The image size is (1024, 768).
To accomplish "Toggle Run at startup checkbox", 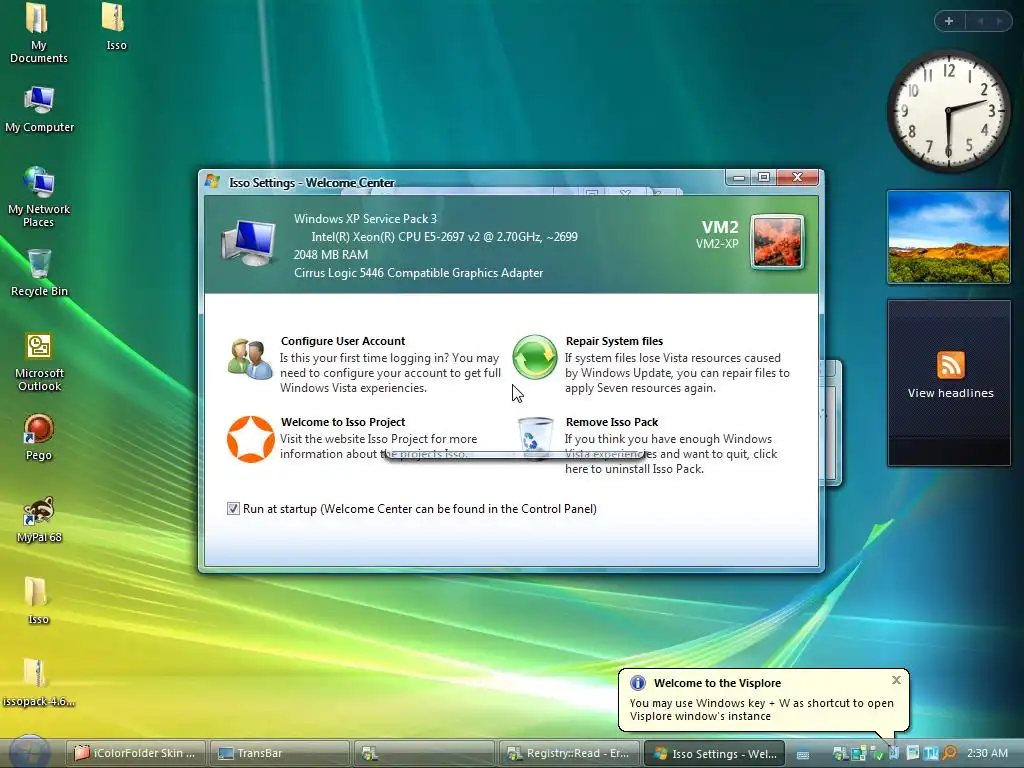I will [233, 509].
